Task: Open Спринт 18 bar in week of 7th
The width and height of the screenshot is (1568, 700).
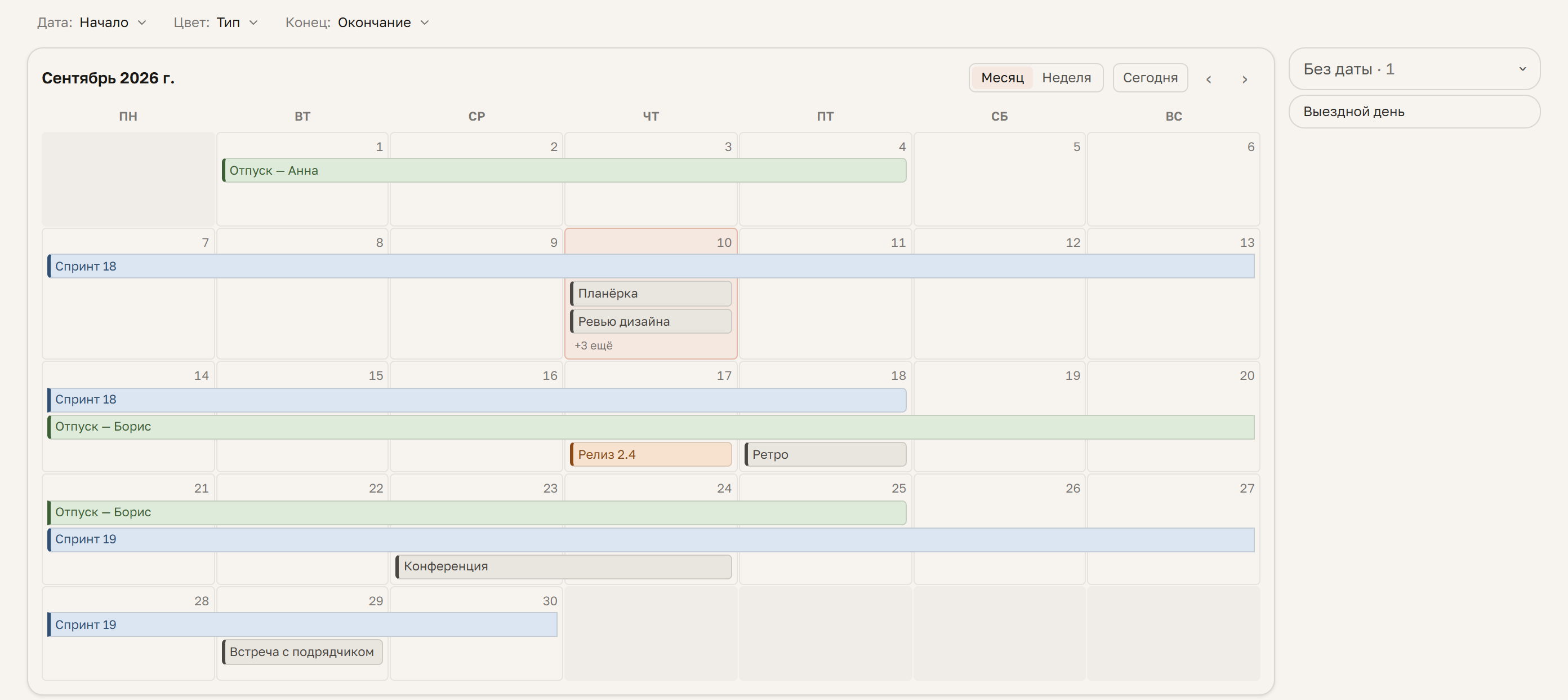Action: coord(651,266)
